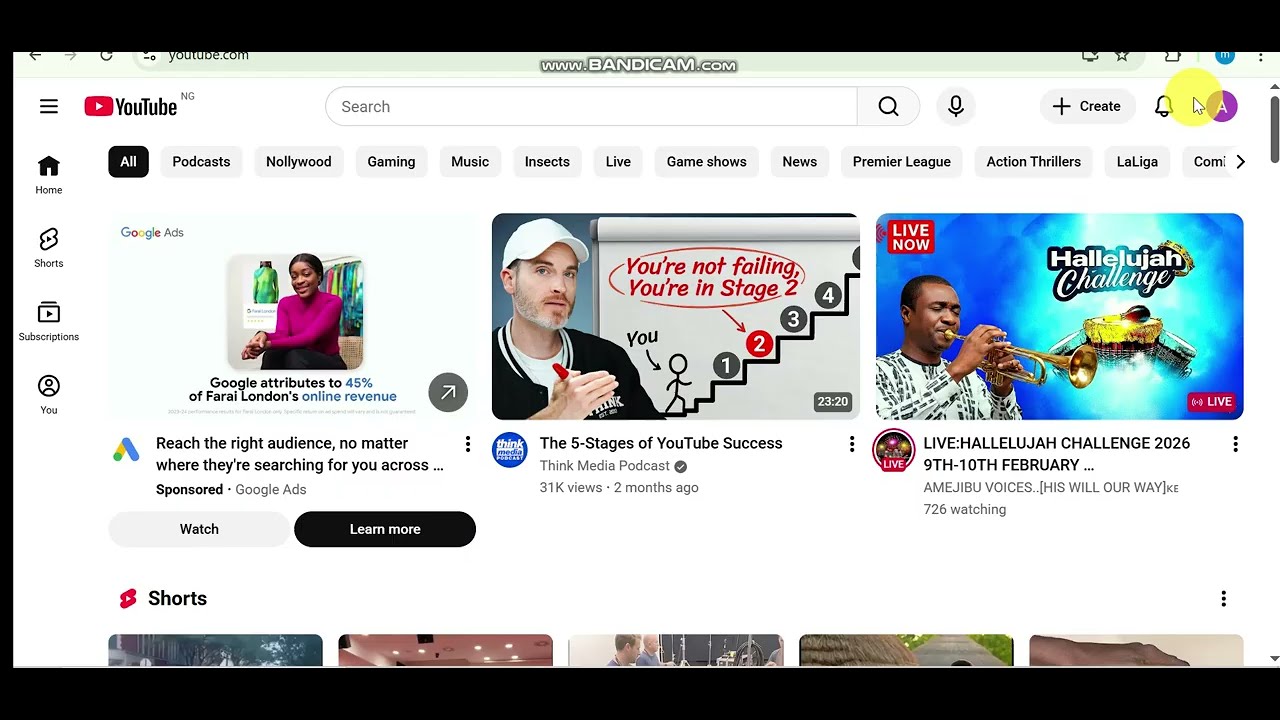The height and width of the screenshot is (720, 1280).
Task: Click the 31K views text
Action: click(x=571, y=488)
